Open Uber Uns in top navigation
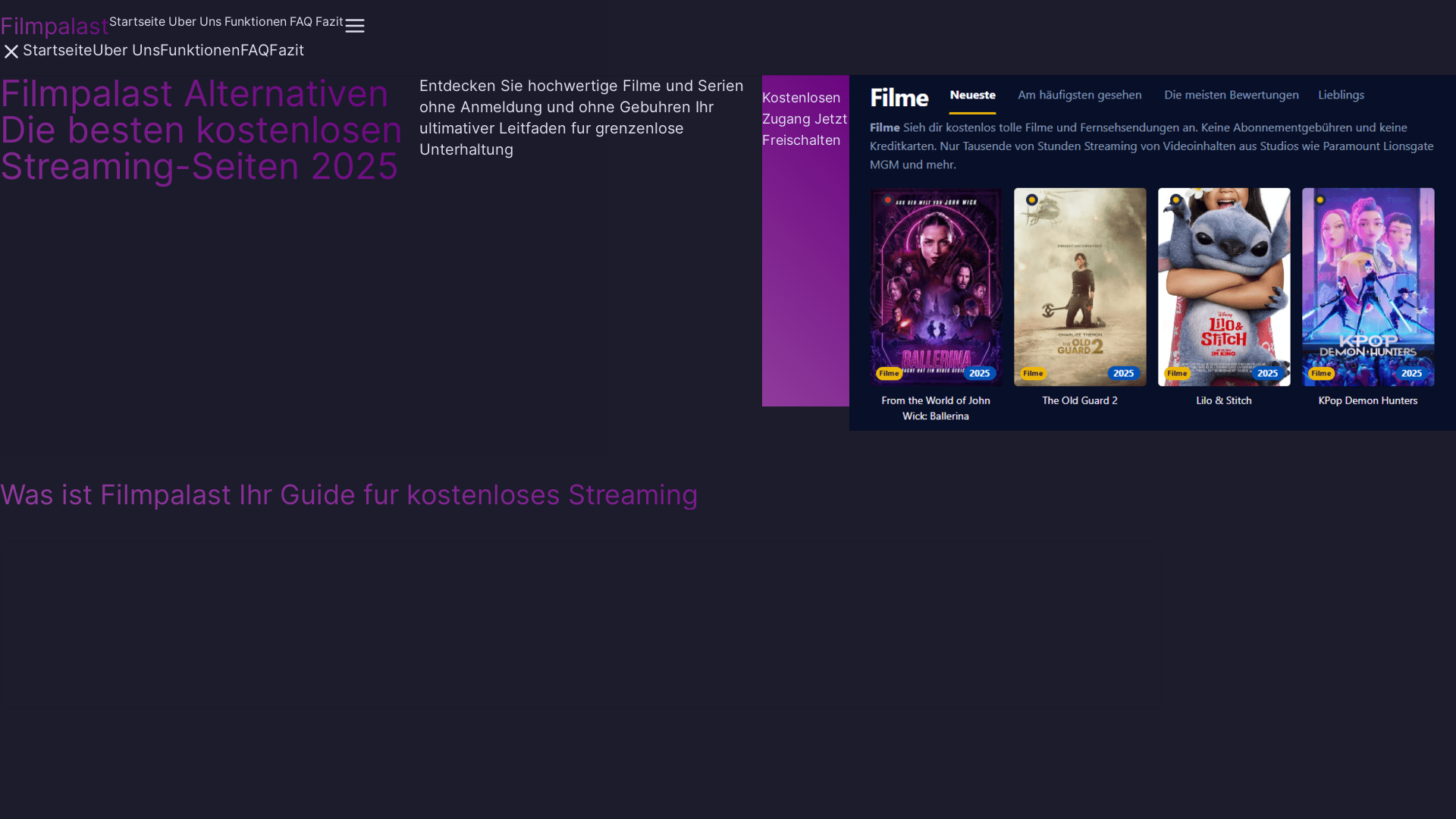The width and height of the screenshot is (1456, 819). click(195, 21)
